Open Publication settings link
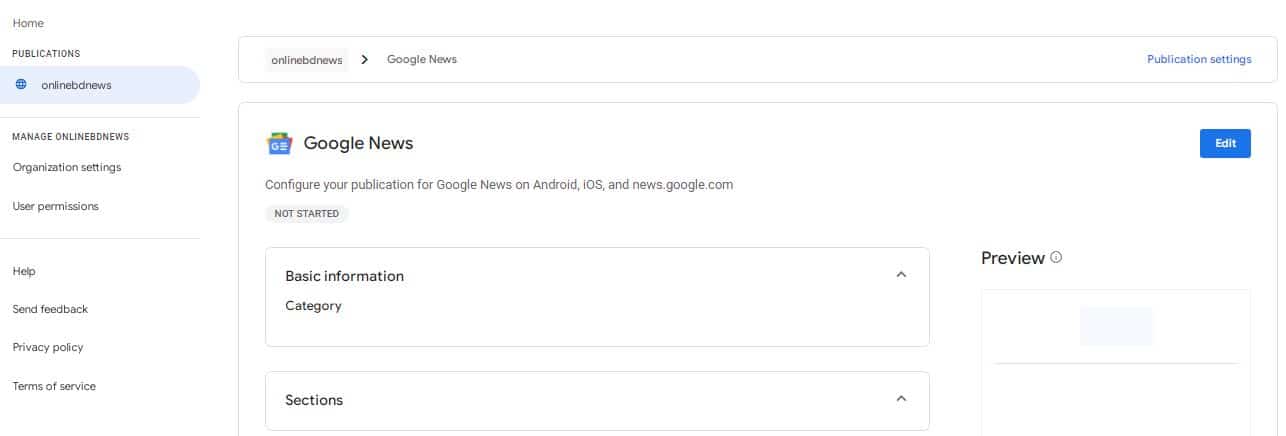 1199,60
